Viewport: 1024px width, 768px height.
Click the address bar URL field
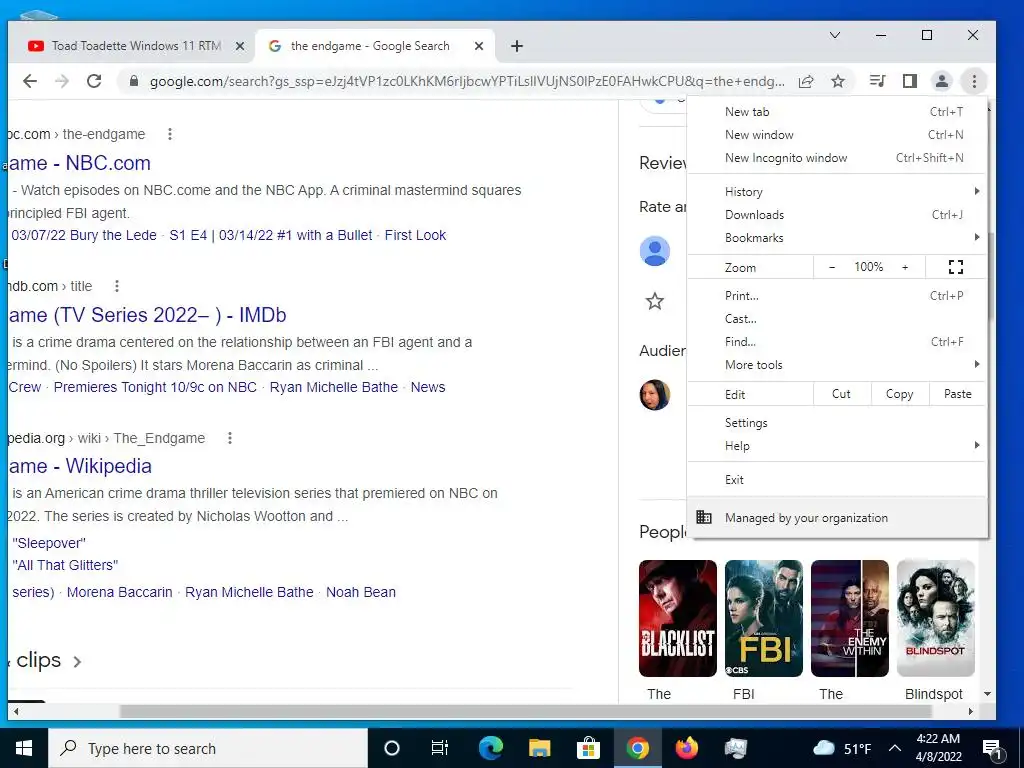[467, 82]
